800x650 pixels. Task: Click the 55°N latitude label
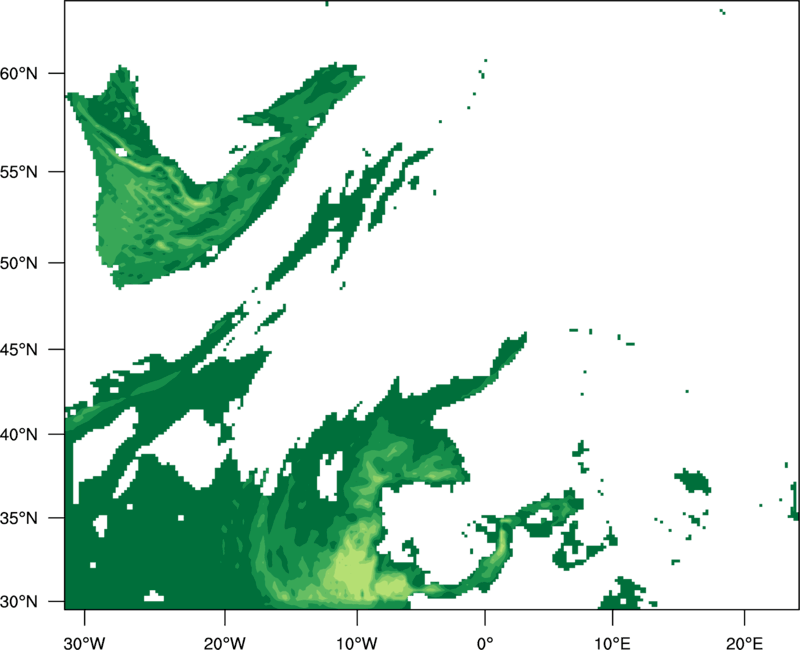tap(18, 172)
